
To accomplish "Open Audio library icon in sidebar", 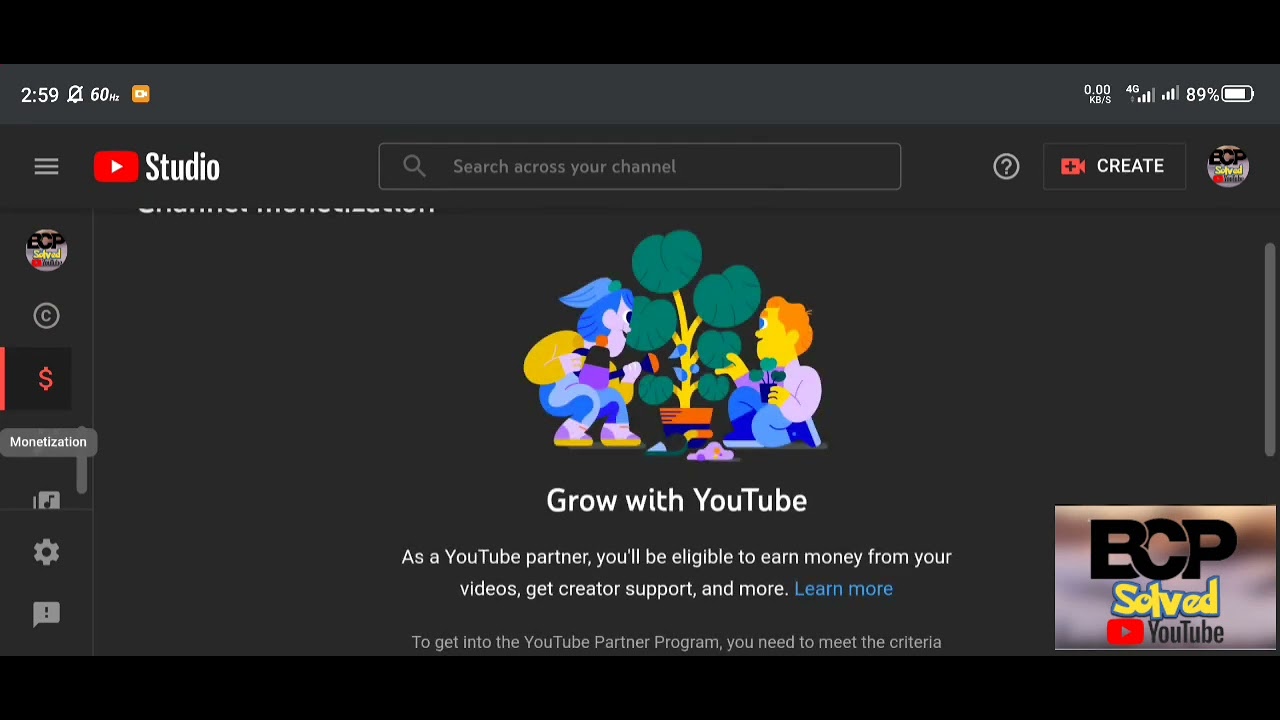I will (46, 501).
